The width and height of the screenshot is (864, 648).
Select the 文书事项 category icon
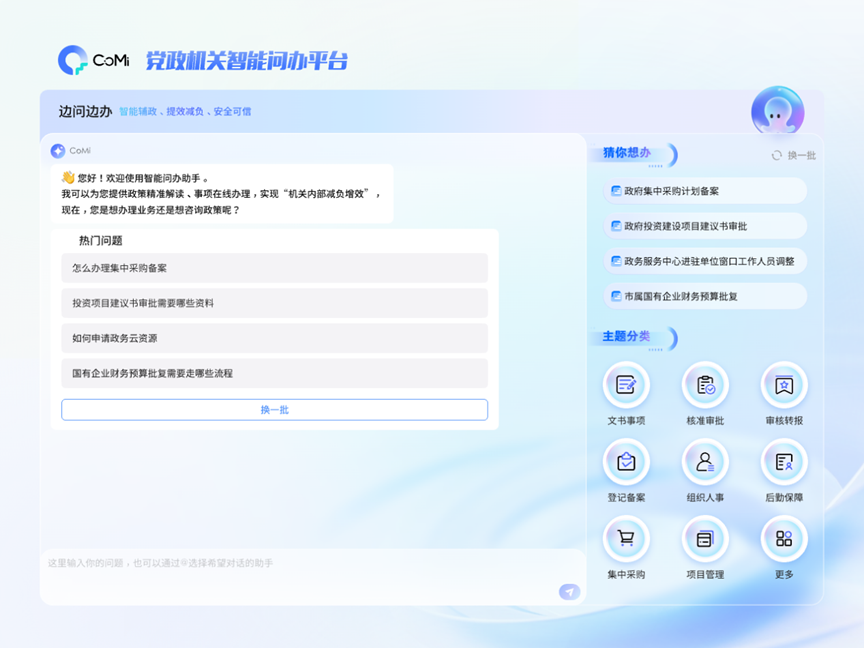pos(625,386)
